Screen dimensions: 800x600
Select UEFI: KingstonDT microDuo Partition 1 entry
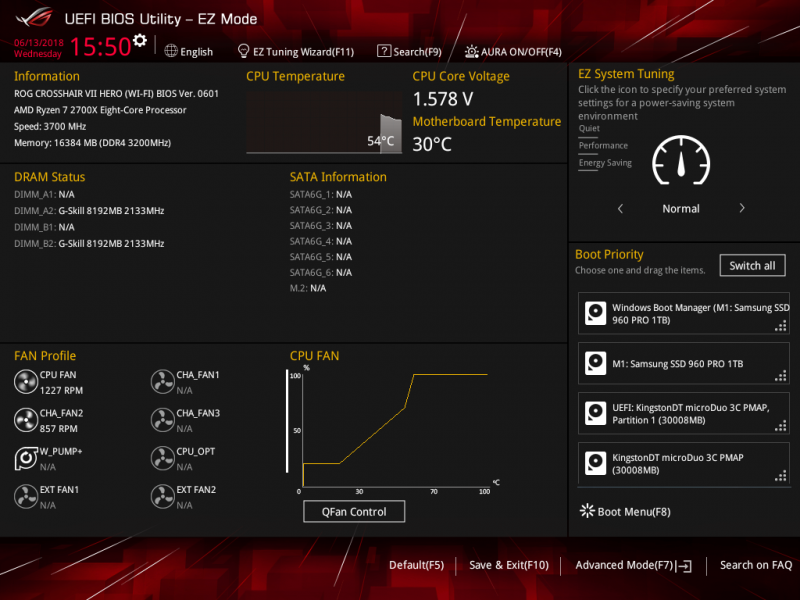click(684, 413)
